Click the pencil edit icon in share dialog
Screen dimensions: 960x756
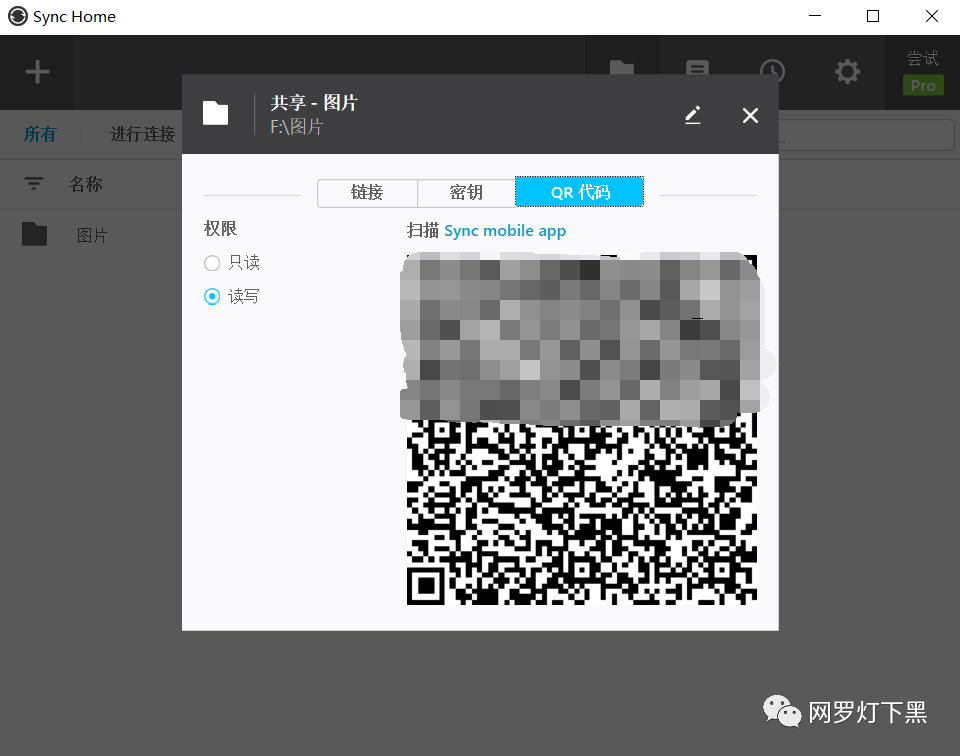coord(692,115)
